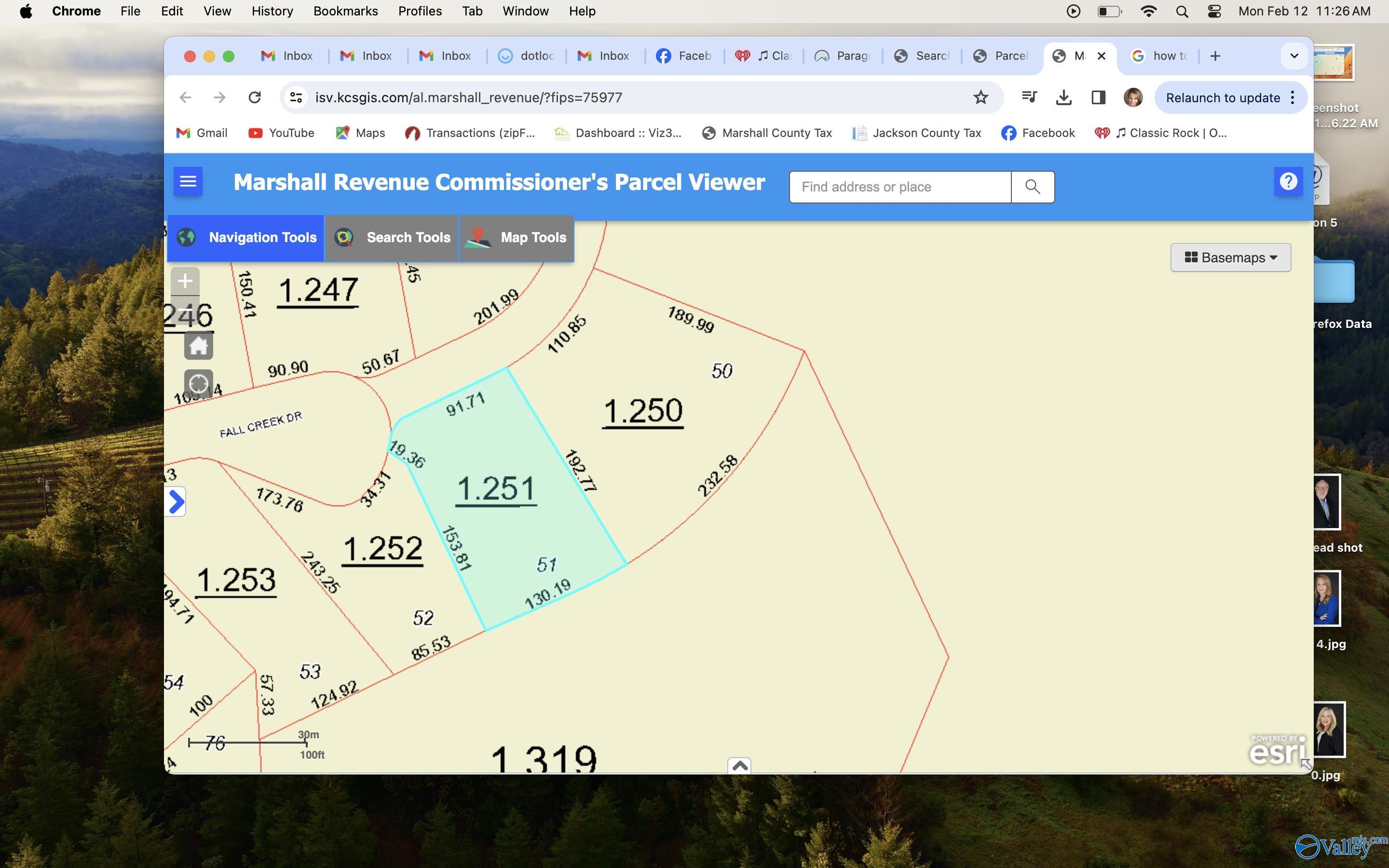1389x868 pixels.
Task: Click the Relaunch to update button
Action: [x=1223, y=97]
